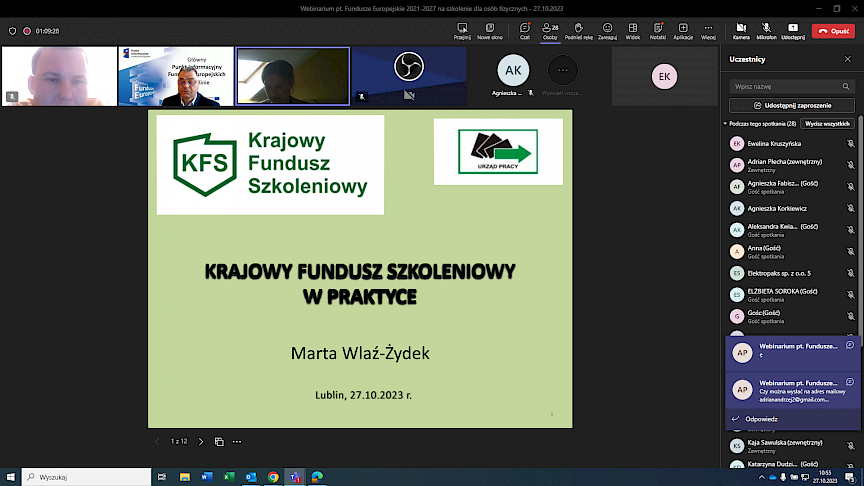Toggle mute icon for Agnieszka Fabisz
Viewport: 864px width, 486px height.
click(x=850, y=187)
